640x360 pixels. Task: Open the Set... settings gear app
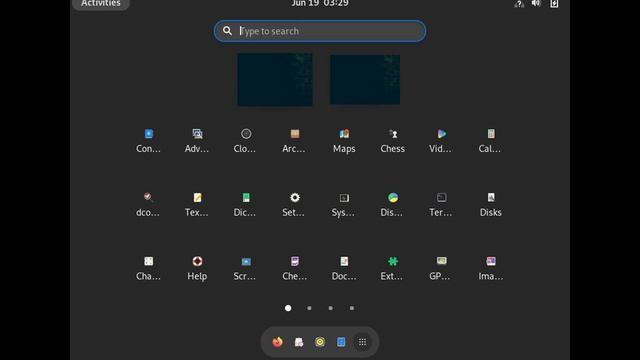pyautogui.click(x=295, y=204)
